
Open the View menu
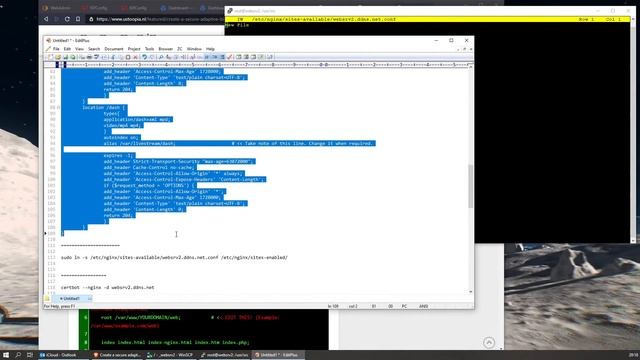pyautogui.click(x=79, y=49)
